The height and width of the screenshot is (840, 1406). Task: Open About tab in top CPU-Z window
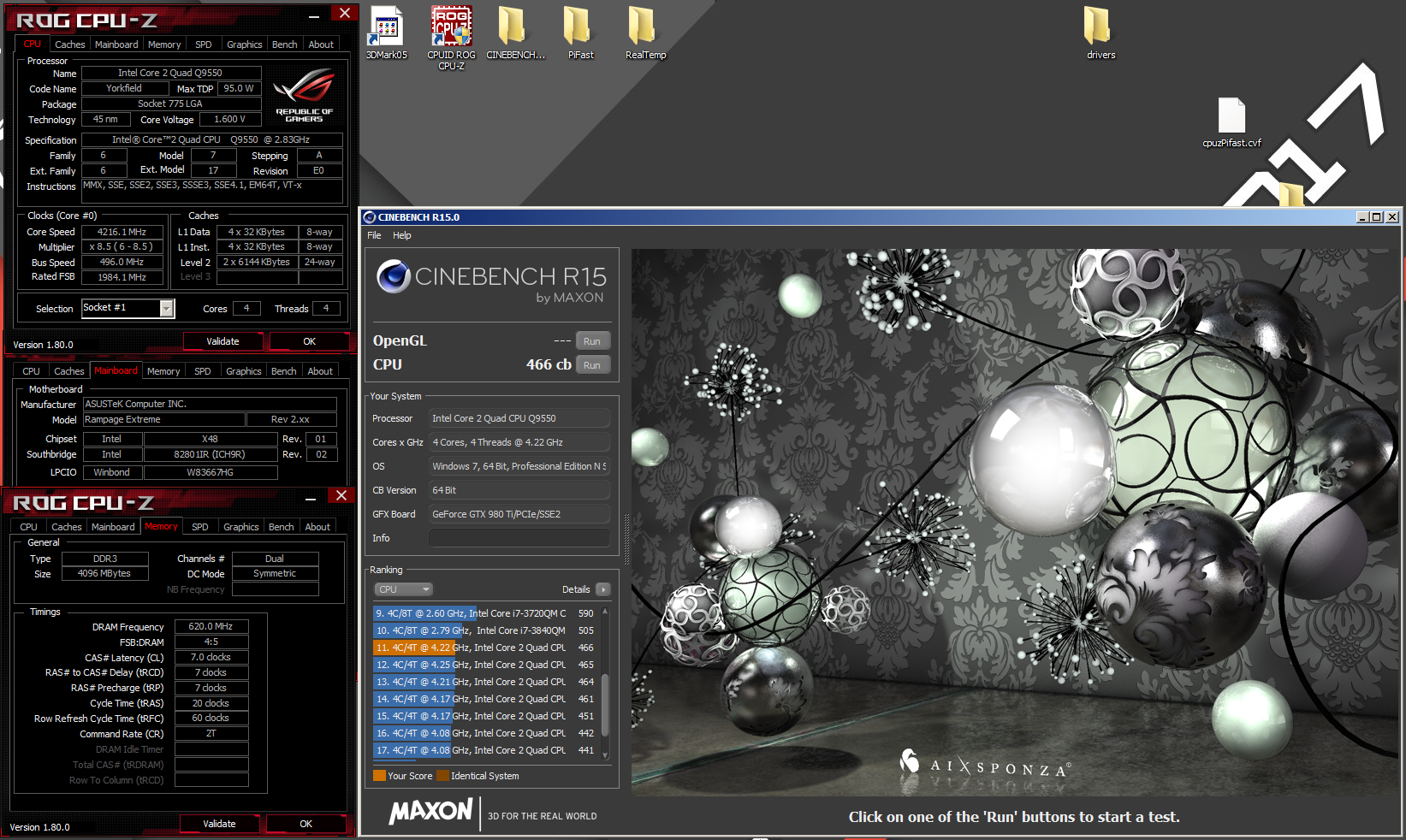pos(321,44)
